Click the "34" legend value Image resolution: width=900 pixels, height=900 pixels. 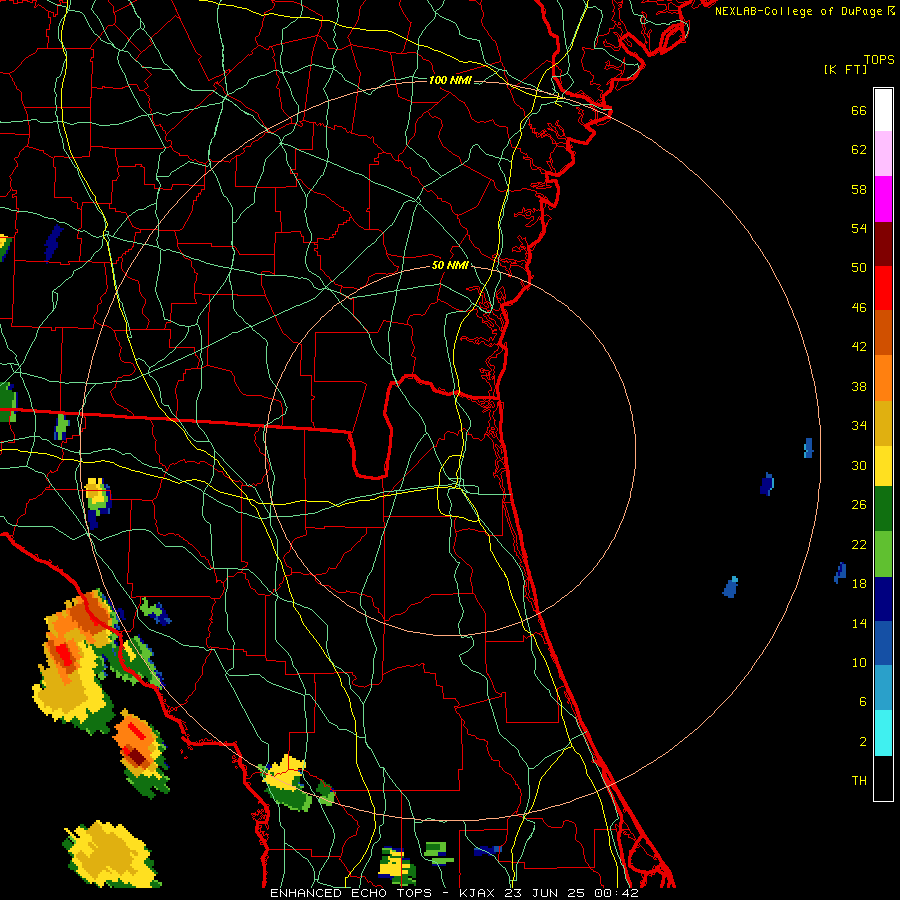click(859, 426)
